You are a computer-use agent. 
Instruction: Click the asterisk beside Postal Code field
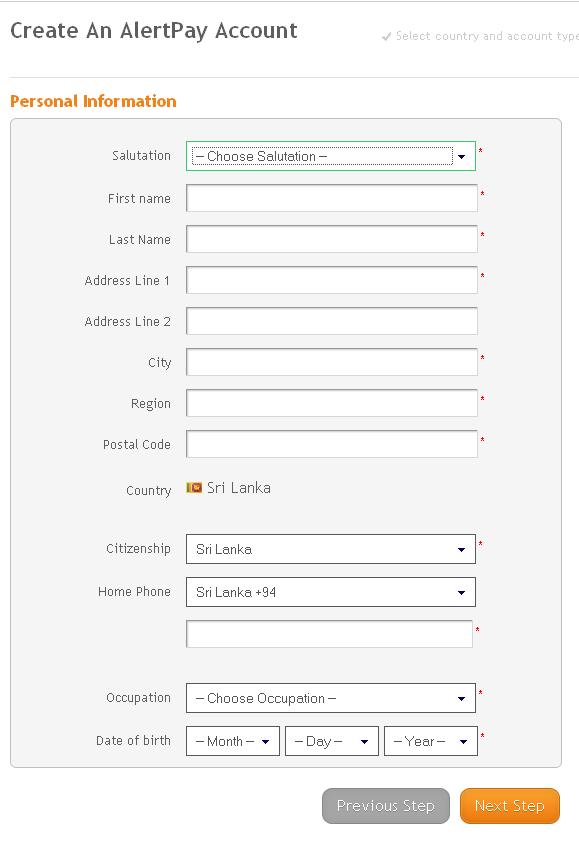[x=484, y=438]
